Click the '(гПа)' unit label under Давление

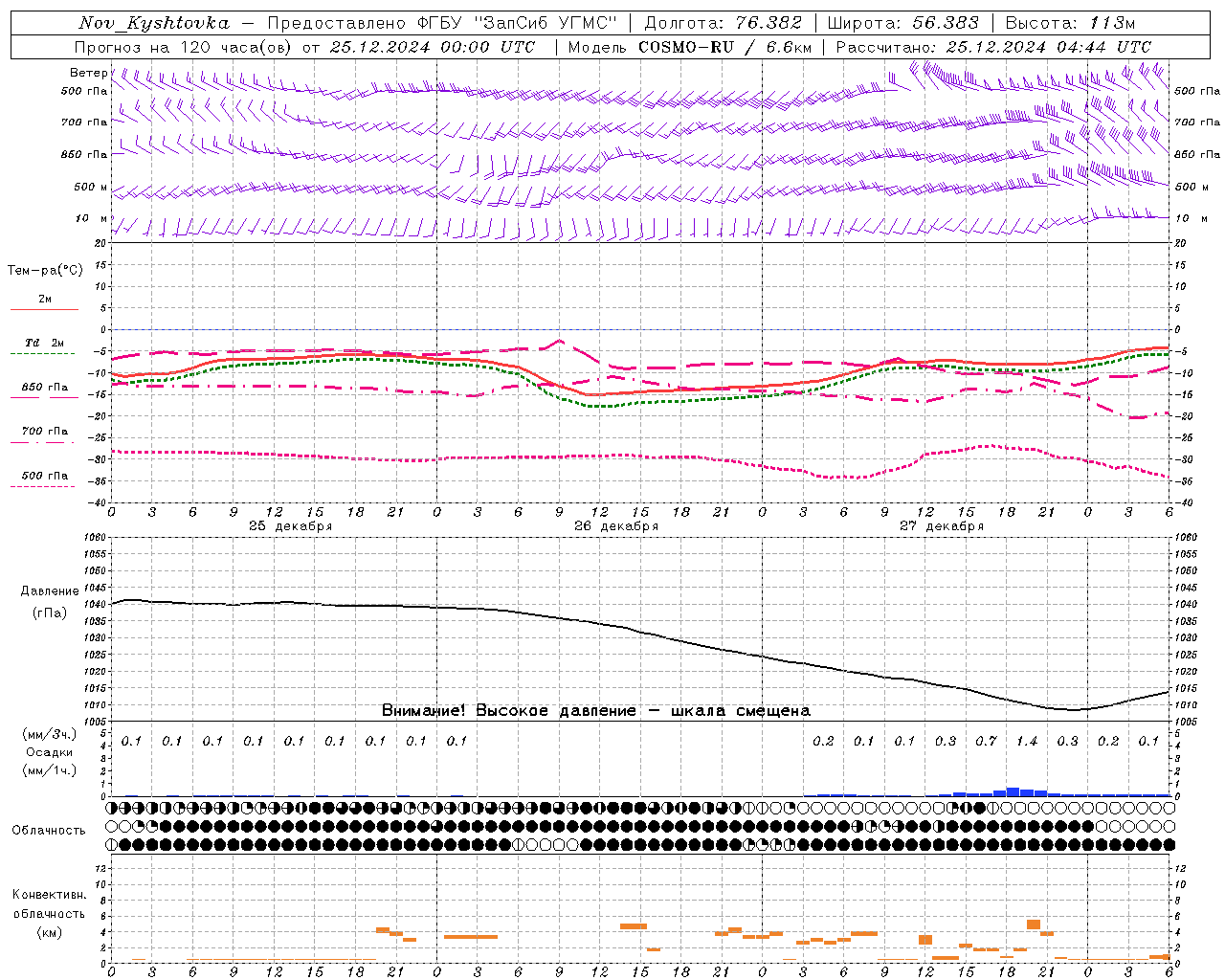pos(50,613)
